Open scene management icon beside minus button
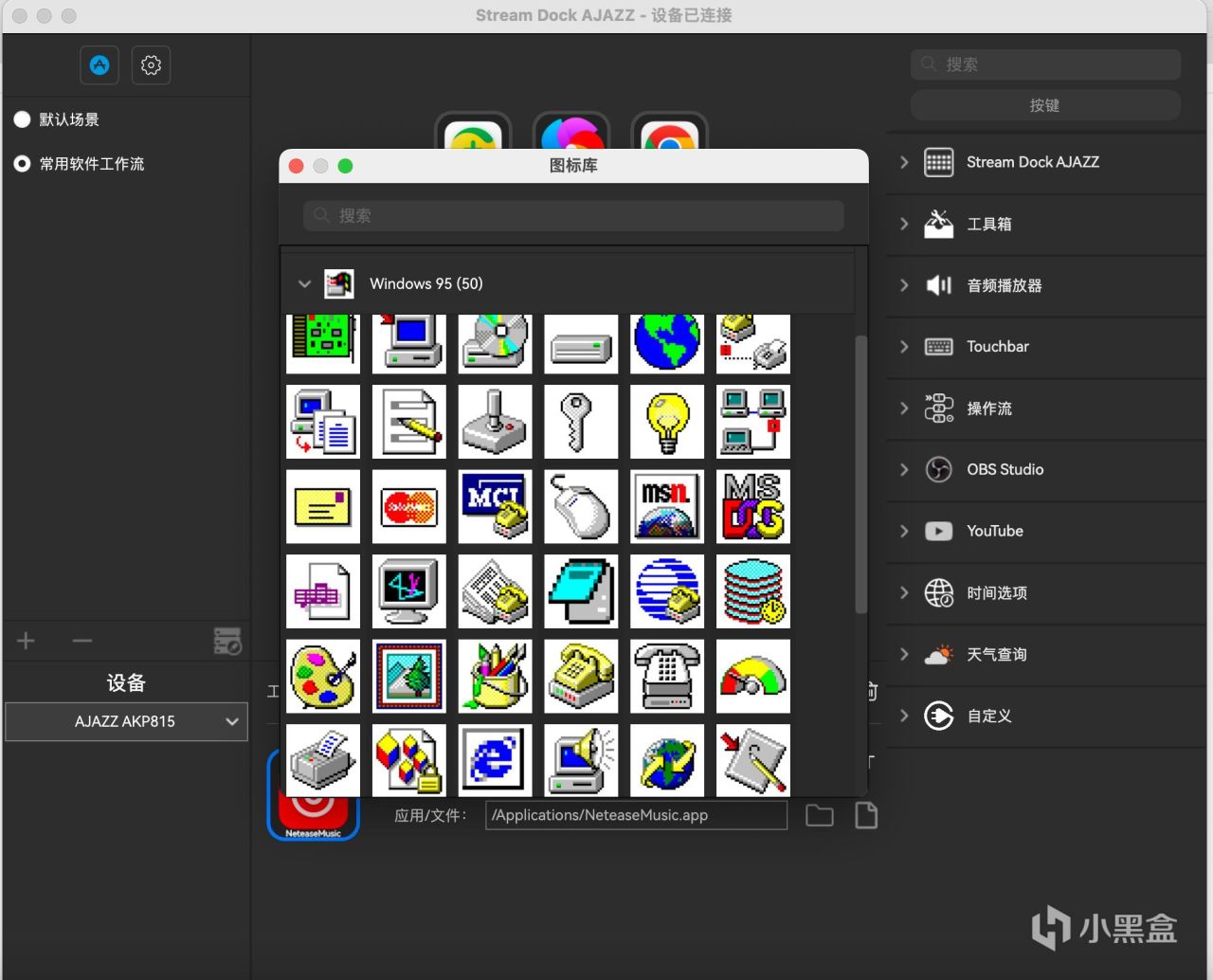 227,642
